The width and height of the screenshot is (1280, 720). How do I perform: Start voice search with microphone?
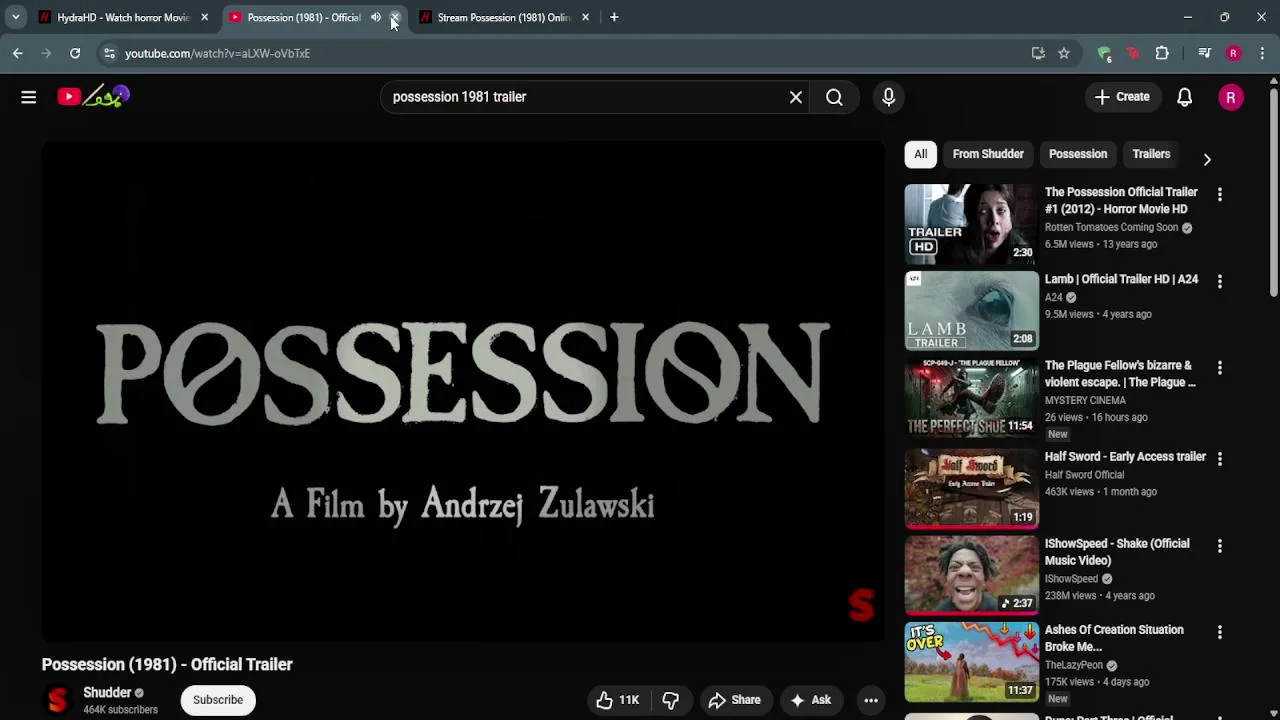pos(888,97)
